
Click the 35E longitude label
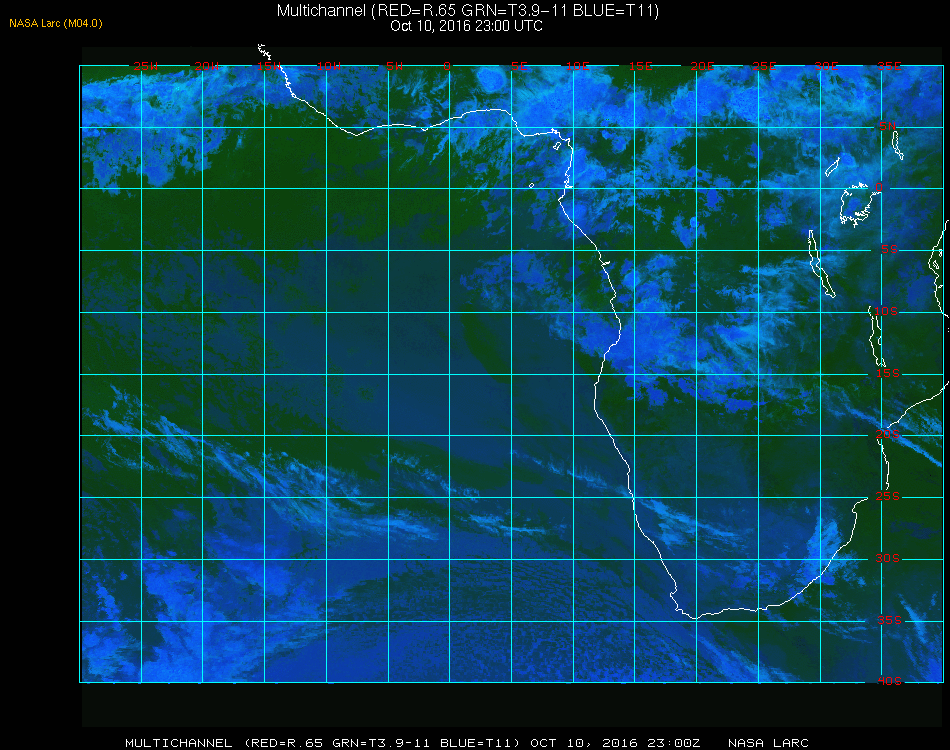click(889, 66)
